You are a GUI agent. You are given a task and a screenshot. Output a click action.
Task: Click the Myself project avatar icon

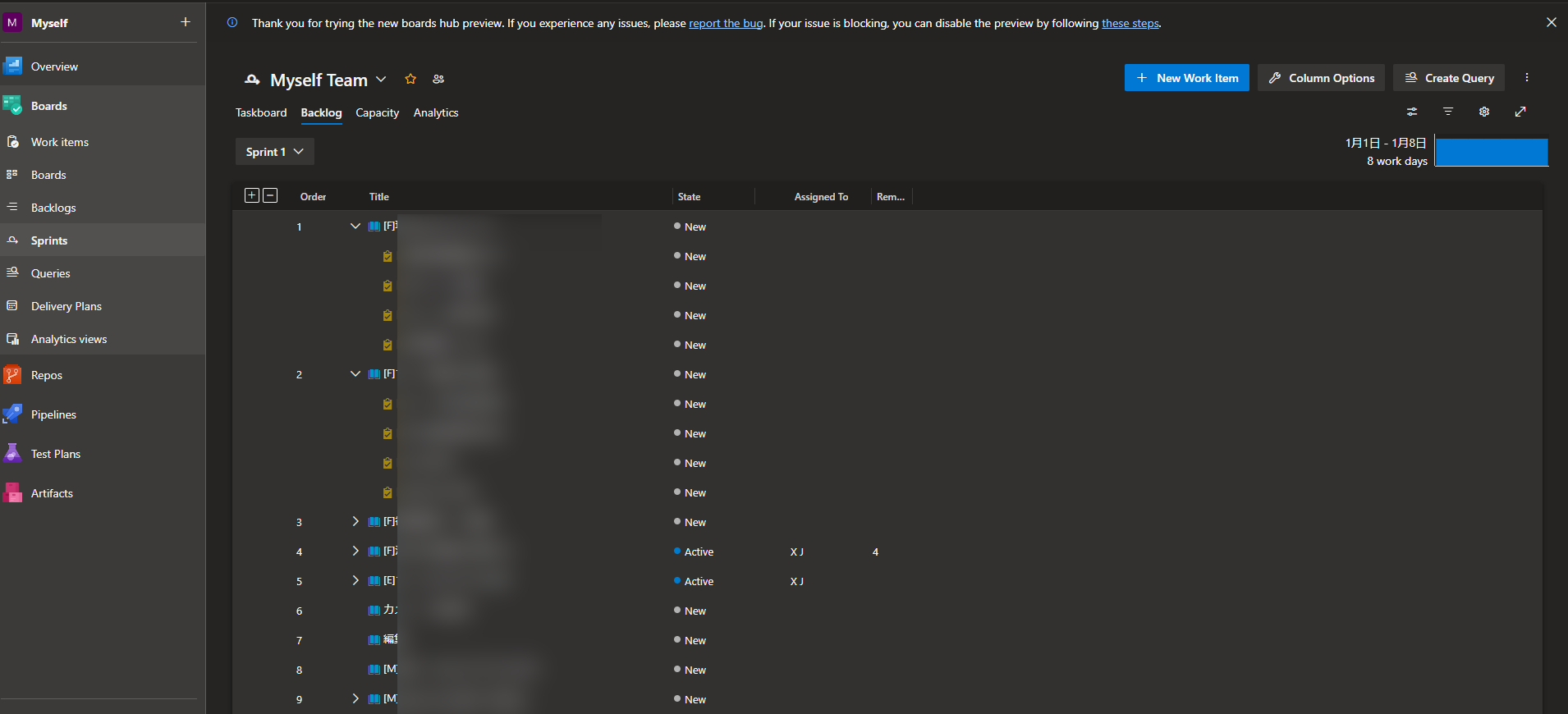pyautogui.click(x=12, y=23)
